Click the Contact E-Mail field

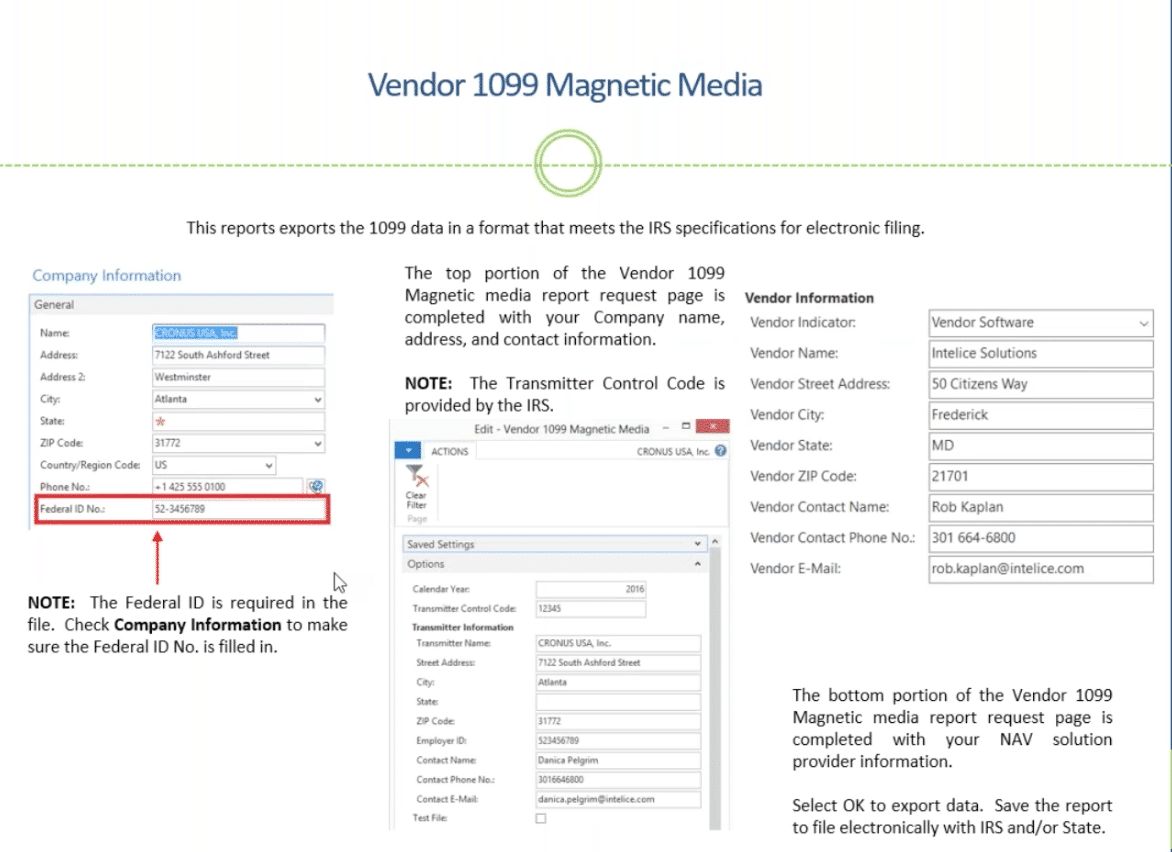coord(618,799)
